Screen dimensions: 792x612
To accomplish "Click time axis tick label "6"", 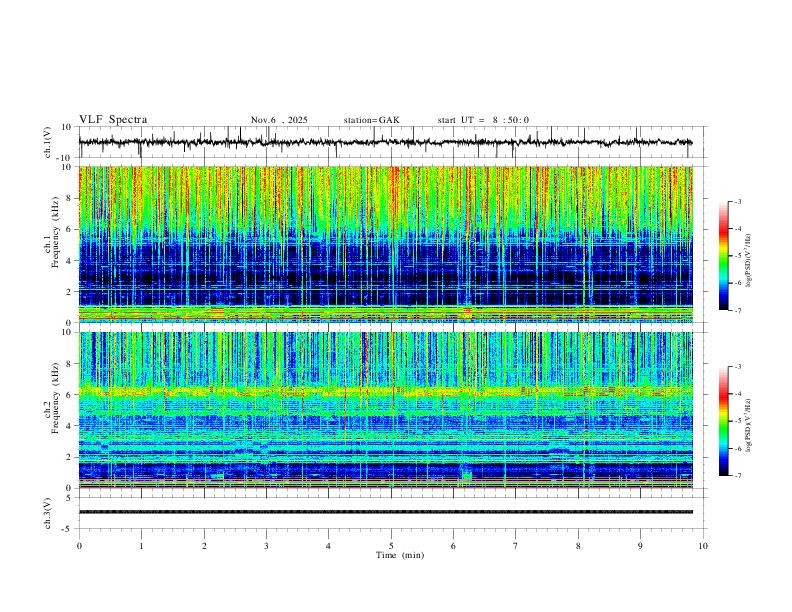I will (453, 546).
